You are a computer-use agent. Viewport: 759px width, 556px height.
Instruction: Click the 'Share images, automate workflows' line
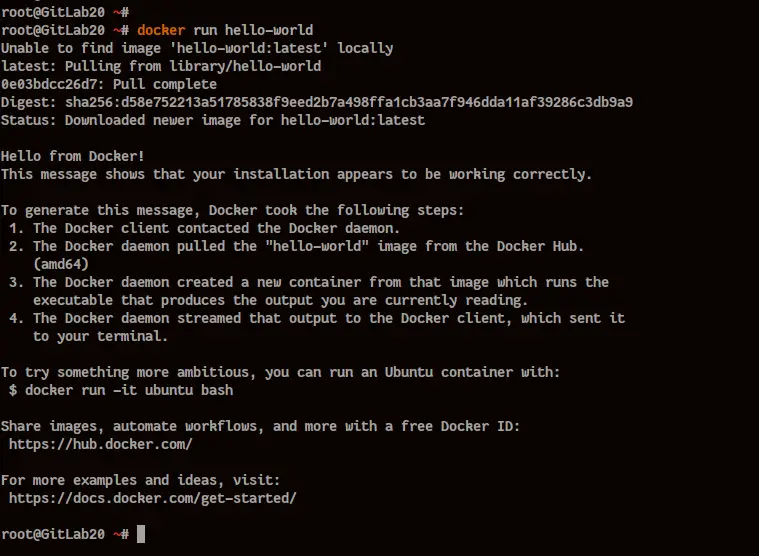coord(260,426)
